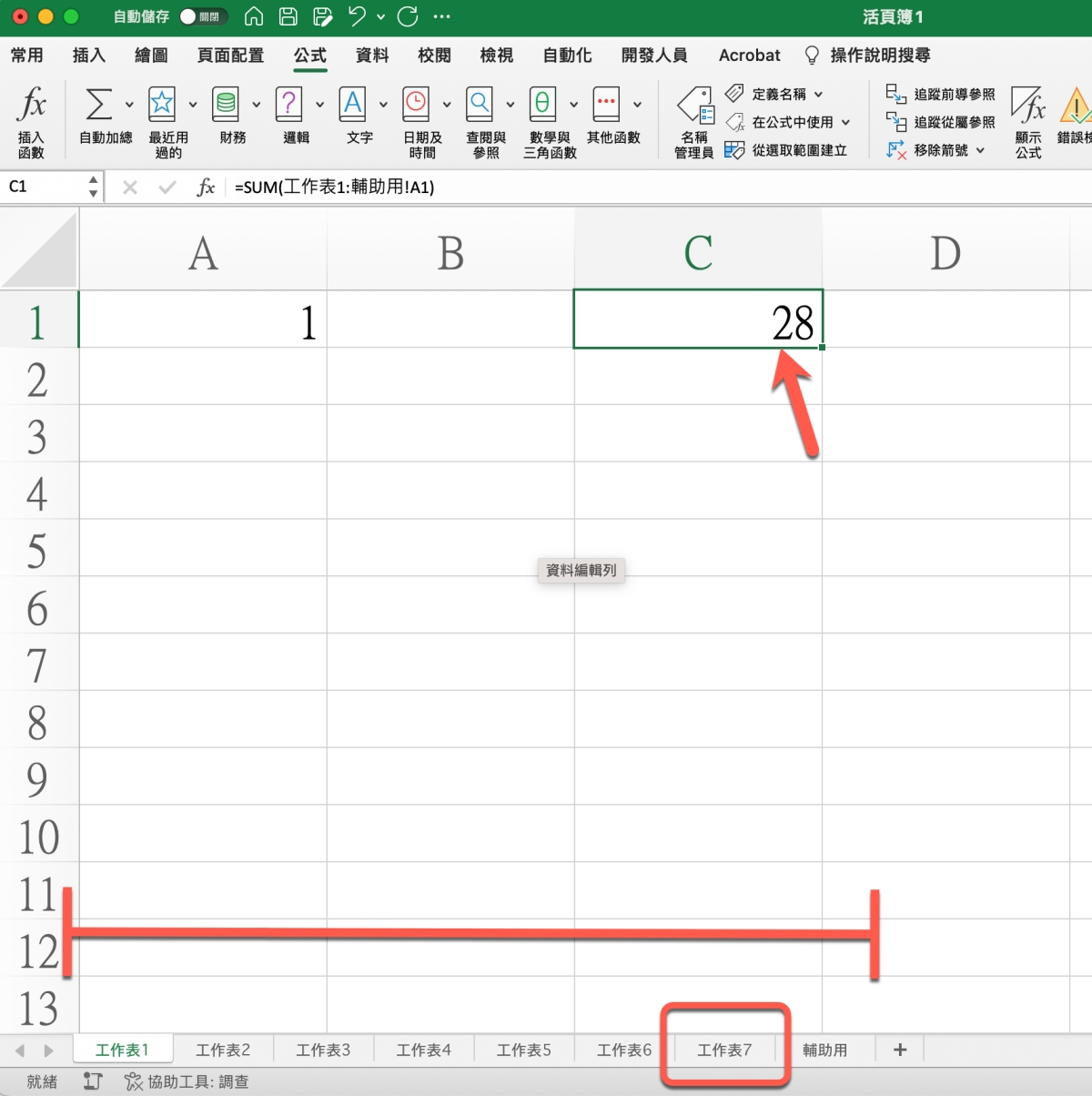Switch to sheet tab 輔助用
The height and width of the screenshot is (1096, 1092).
[824, 1050]
